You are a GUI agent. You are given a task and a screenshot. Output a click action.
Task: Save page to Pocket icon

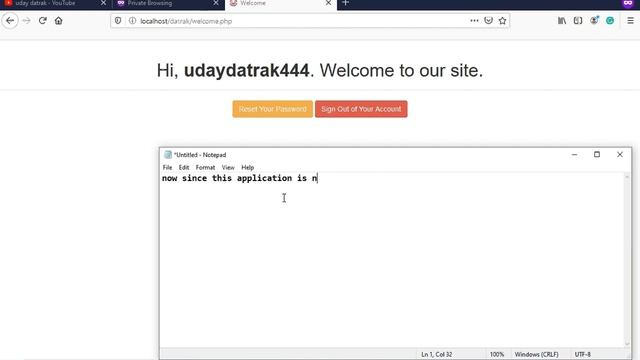488,20
